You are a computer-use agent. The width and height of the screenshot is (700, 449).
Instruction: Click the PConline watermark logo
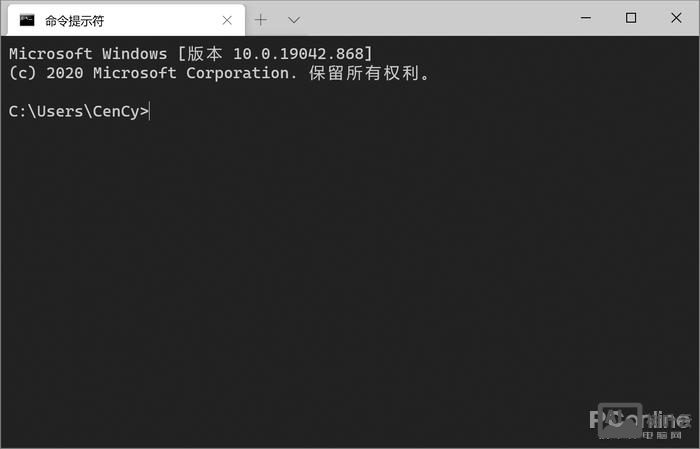click(x=639, y=421)
